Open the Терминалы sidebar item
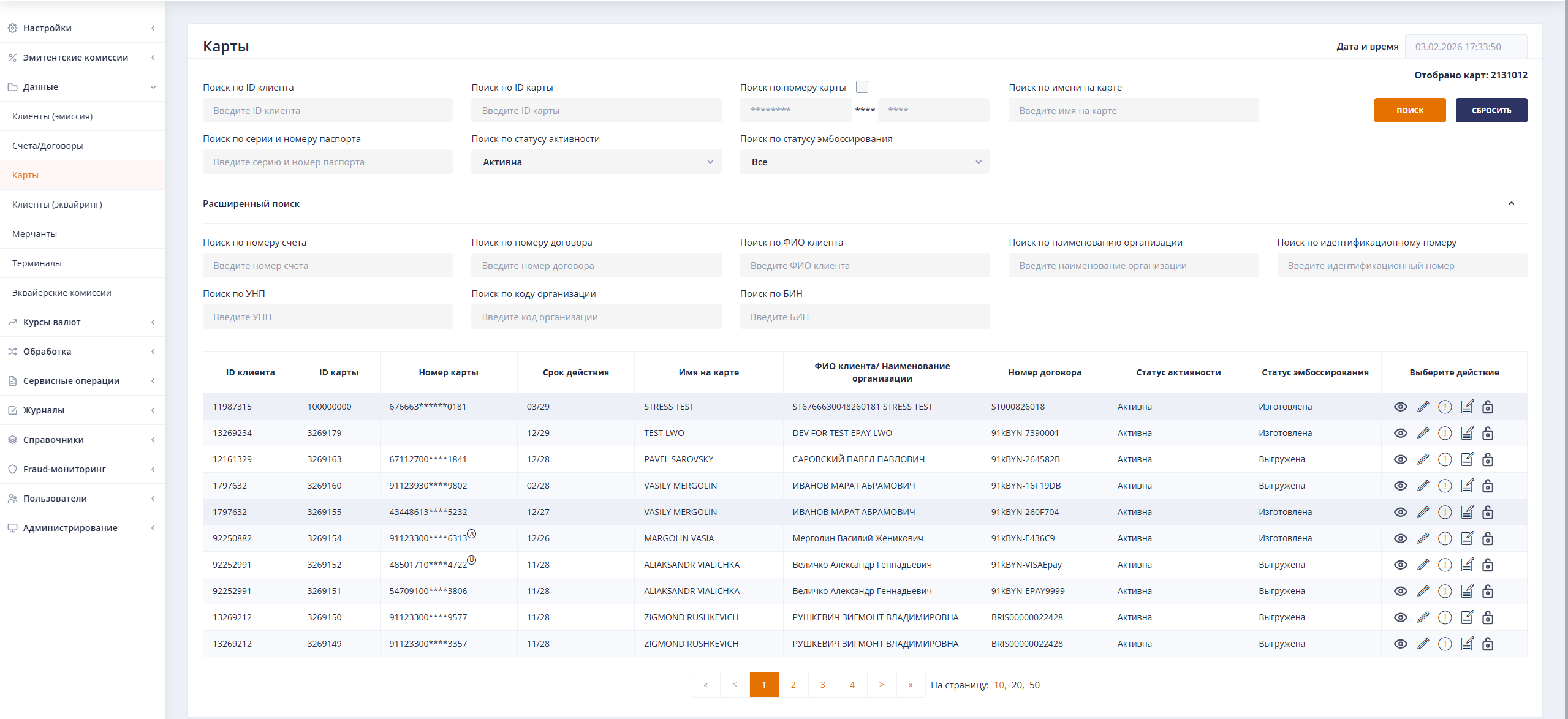The width and height of the screenshot is (1568, 719). point(37,263)
